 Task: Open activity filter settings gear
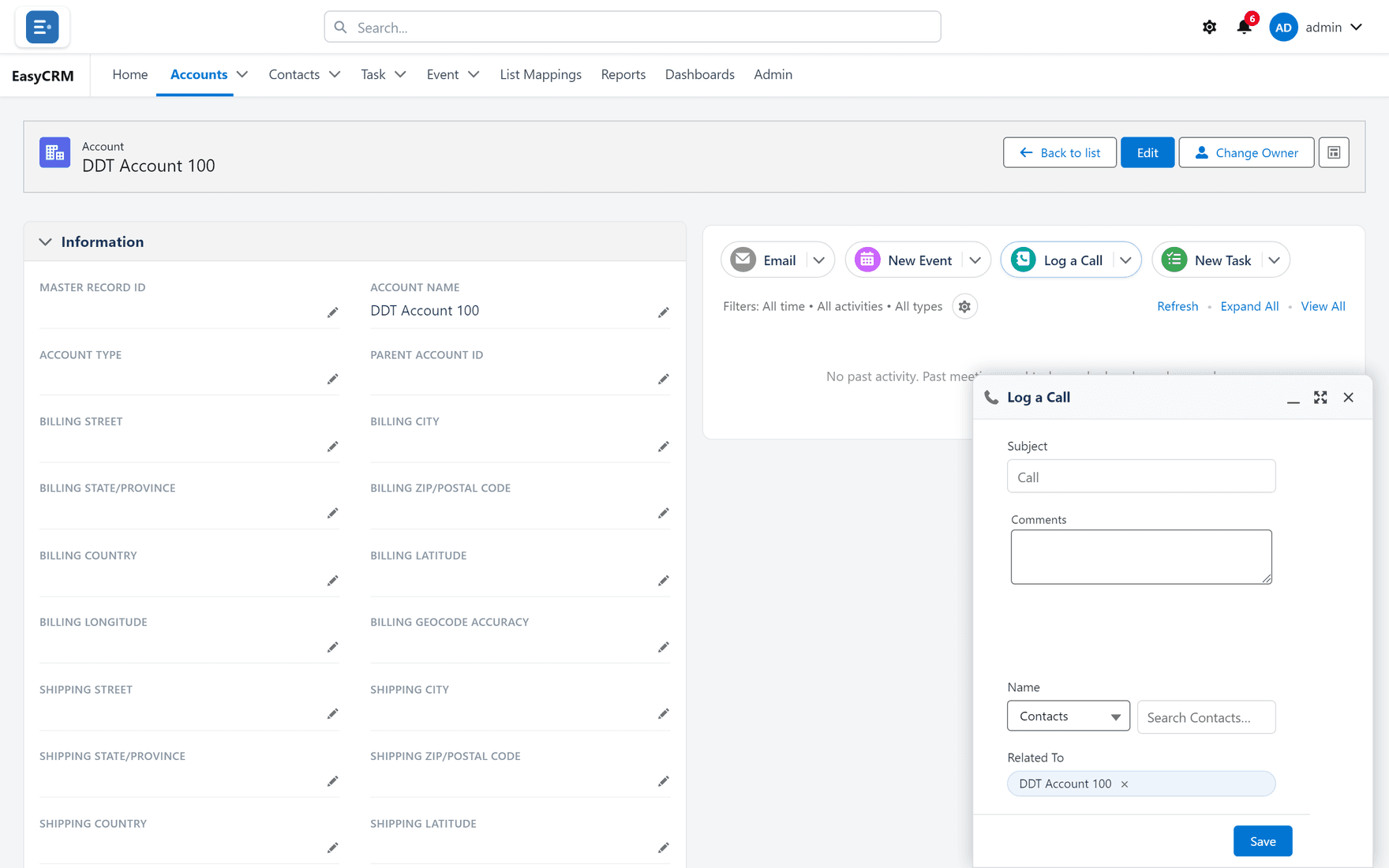coord(964,306)
